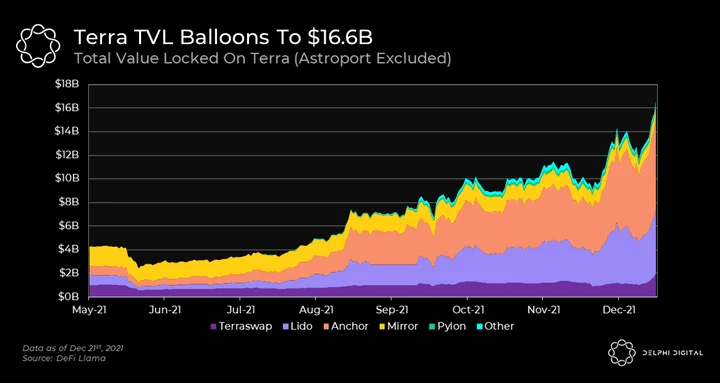
Task: Select the yellow Mirror legend swatch
Action: 381,327
